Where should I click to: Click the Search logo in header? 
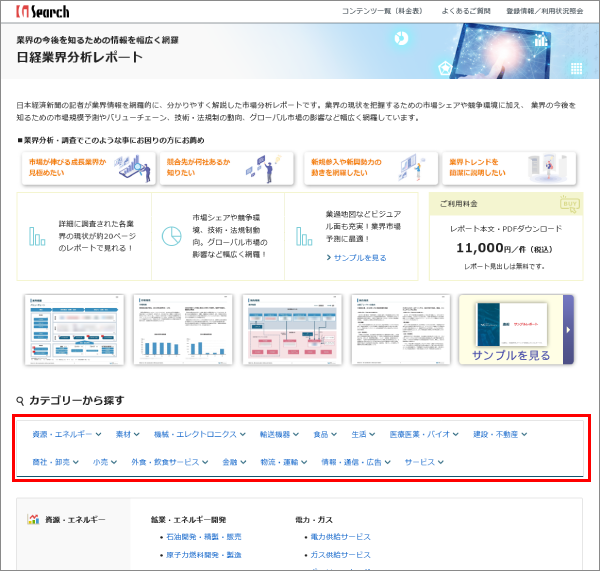coord(42,11)
